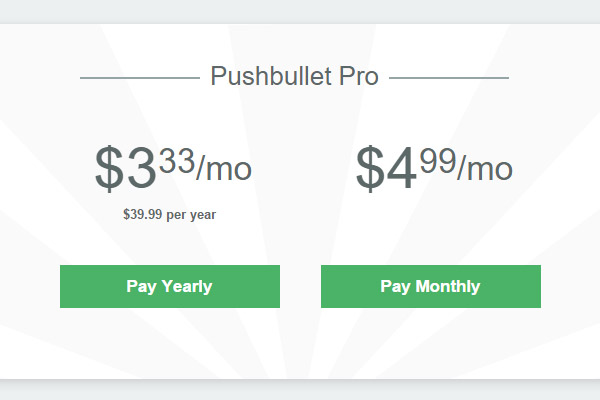Click the word Monthly on the green button

coord(448,287)
